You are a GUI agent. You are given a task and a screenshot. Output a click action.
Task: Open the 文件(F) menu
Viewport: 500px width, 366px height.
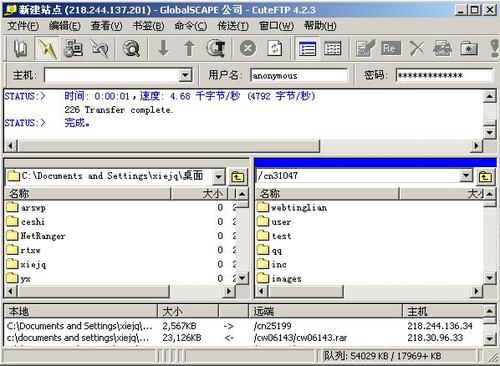click(x=23, y=26)
